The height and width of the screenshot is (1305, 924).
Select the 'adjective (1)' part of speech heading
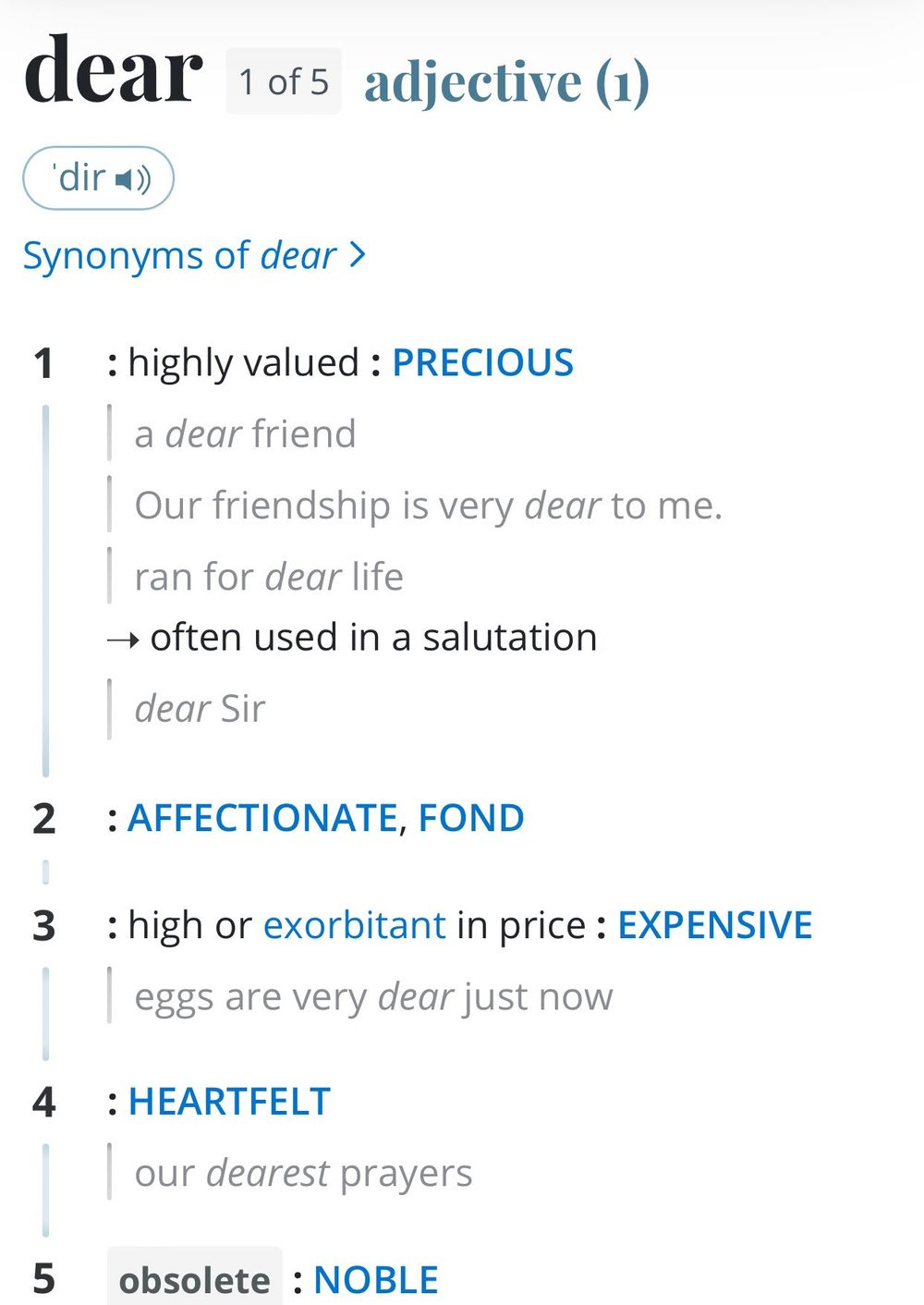pyautogui.click(x=507, y=81)
